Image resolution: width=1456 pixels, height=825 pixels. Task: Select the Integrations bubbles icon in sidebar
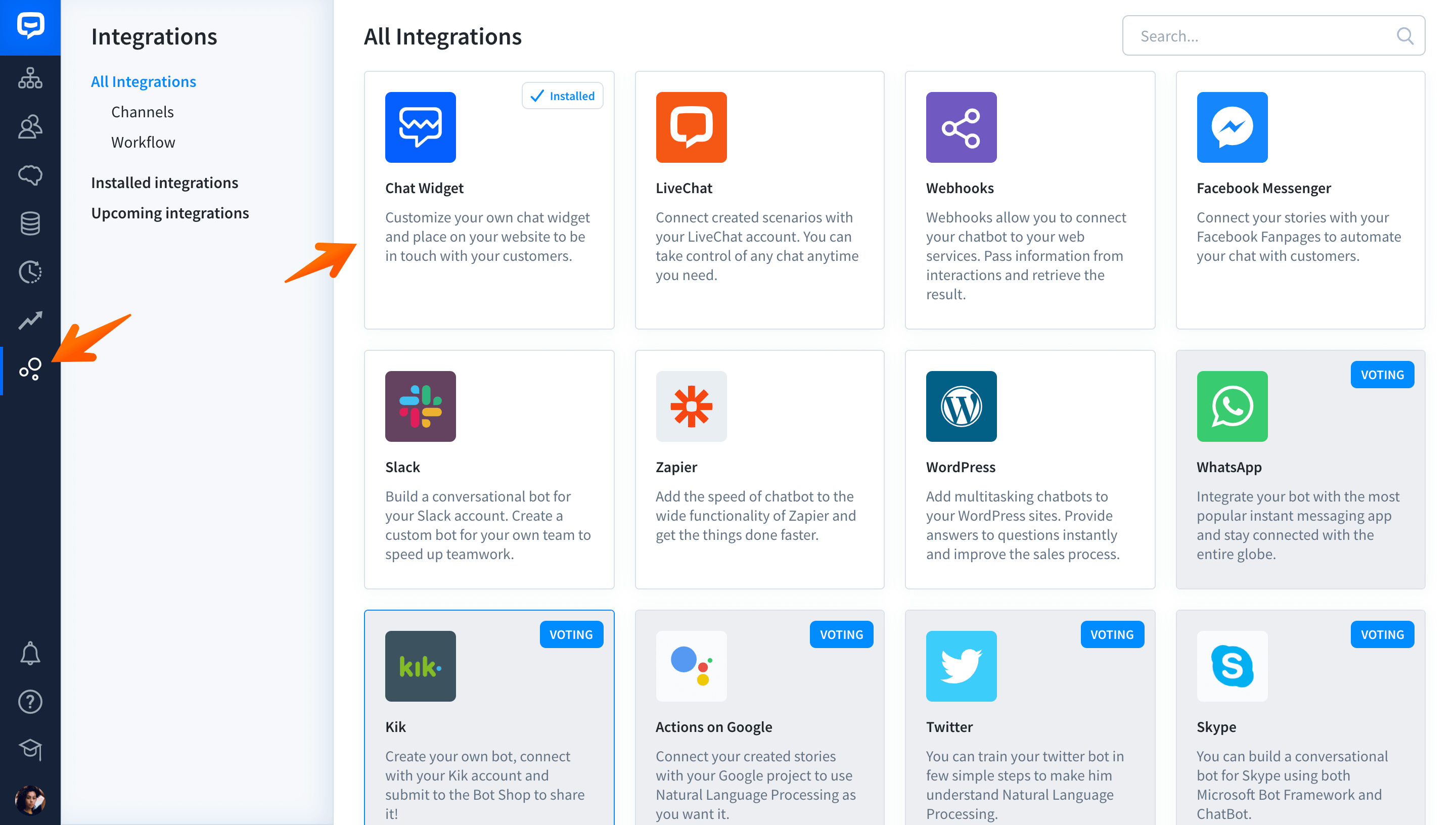(30, 369)
